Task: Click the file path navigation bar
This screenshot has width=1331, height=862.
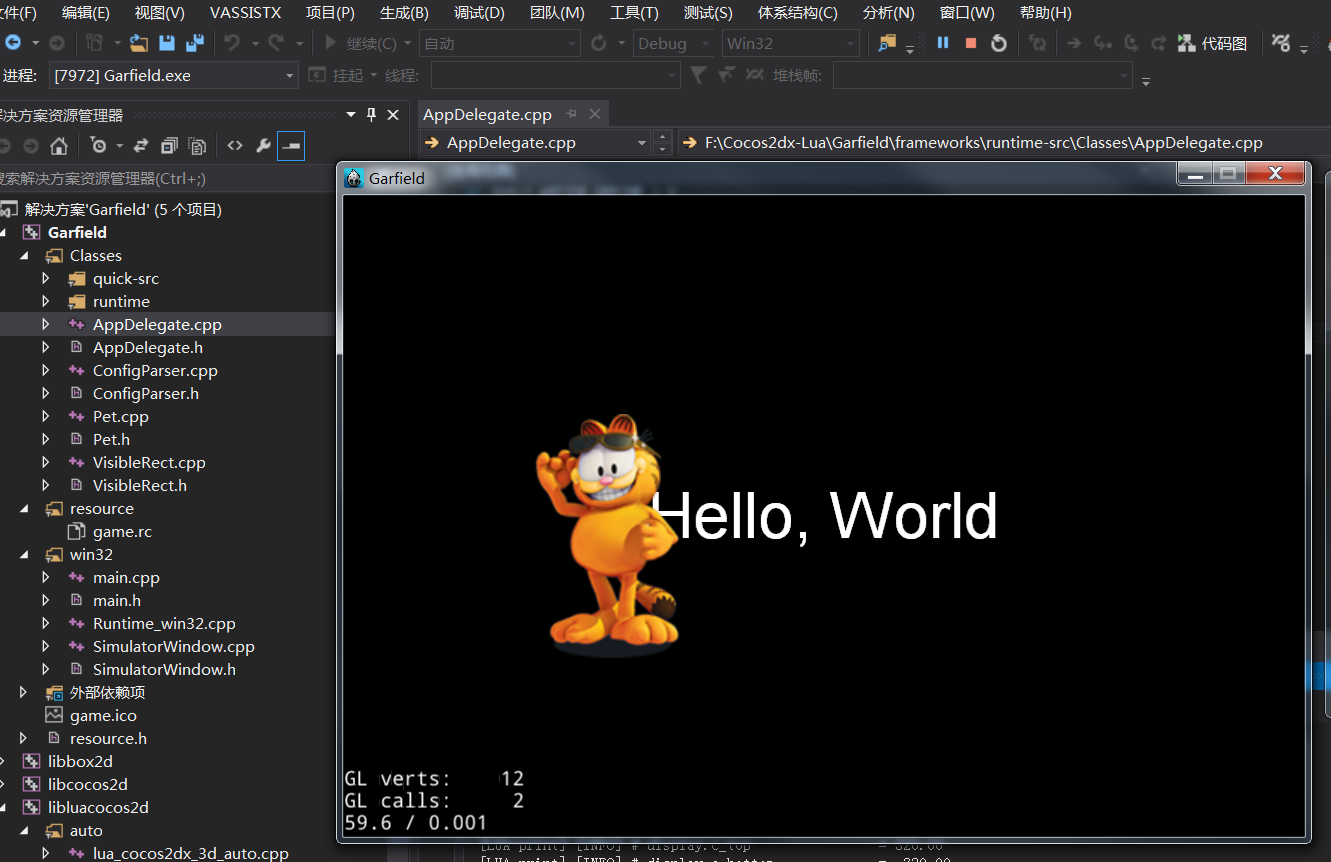Action: 1004,143
